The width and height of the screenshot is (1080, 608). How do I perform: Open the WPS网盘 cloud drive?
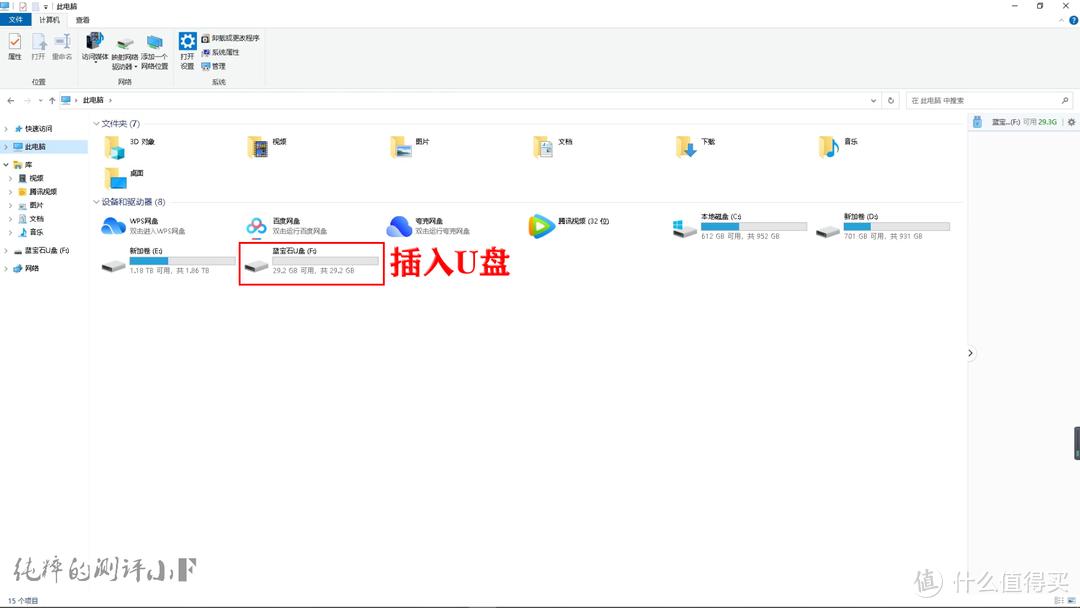143,226
